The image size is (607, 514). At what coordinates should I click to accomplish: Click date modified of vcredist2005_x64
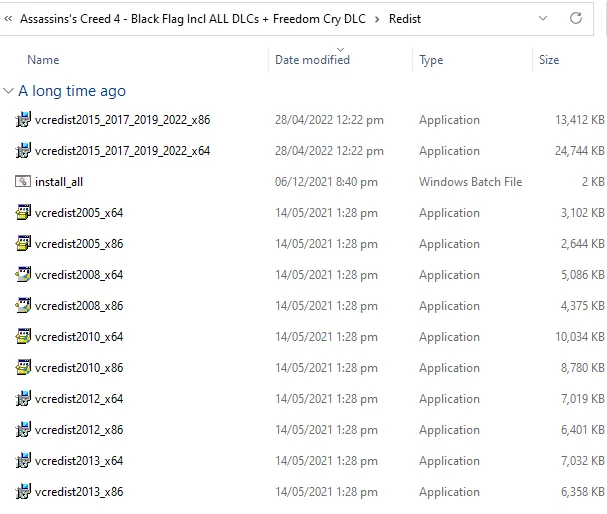(326, 213)
